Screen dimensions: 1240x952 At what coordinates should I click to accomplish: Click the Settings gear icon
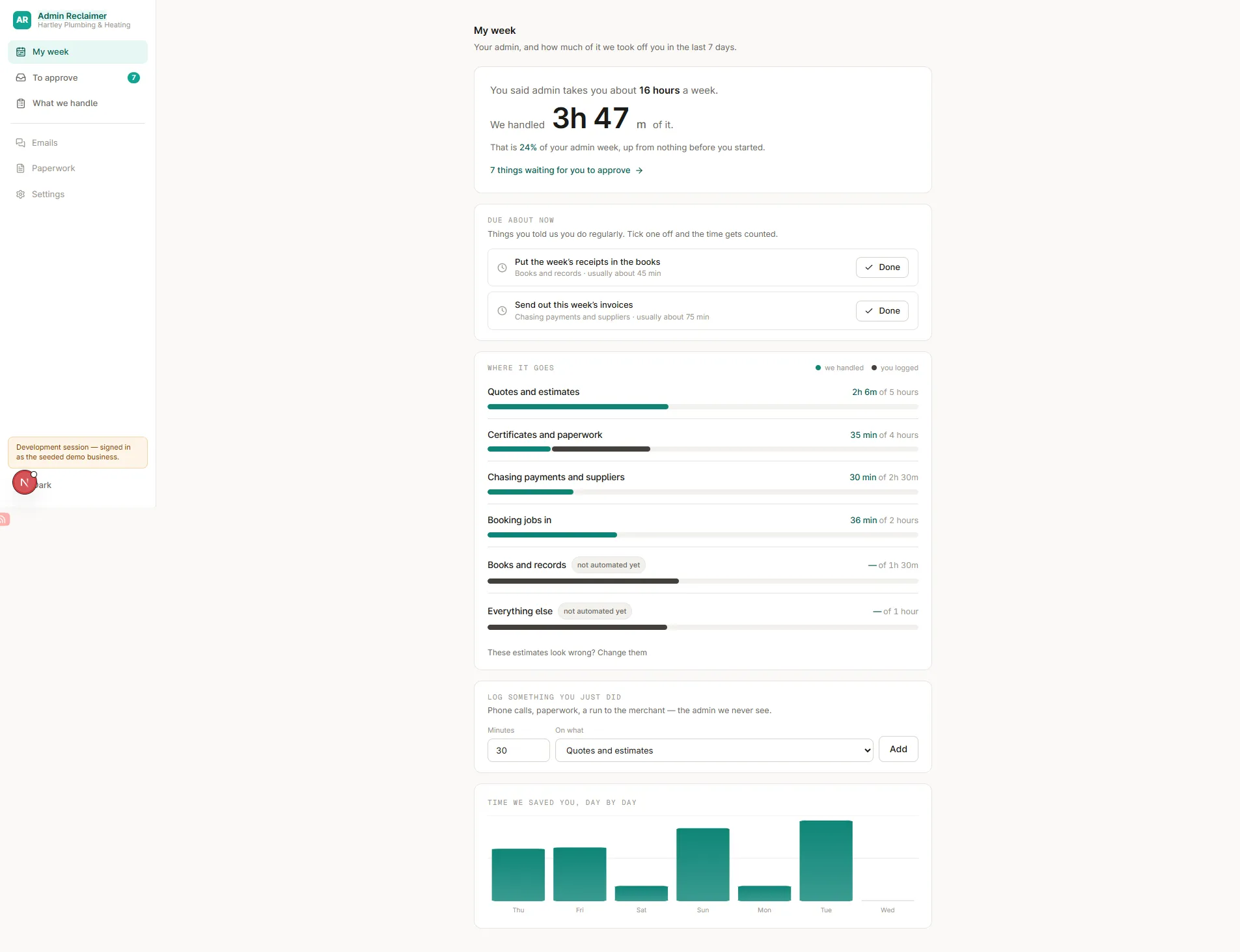pos(20,195)
